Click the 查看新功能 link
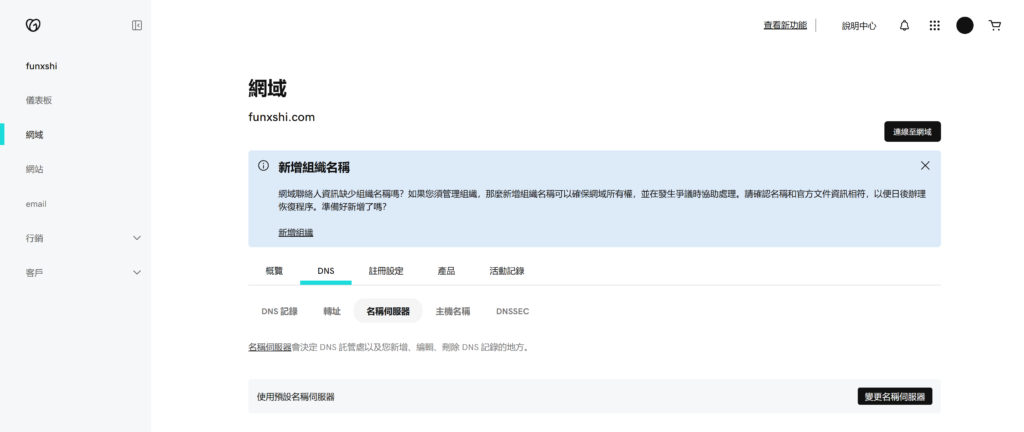 tap(785, 25)
